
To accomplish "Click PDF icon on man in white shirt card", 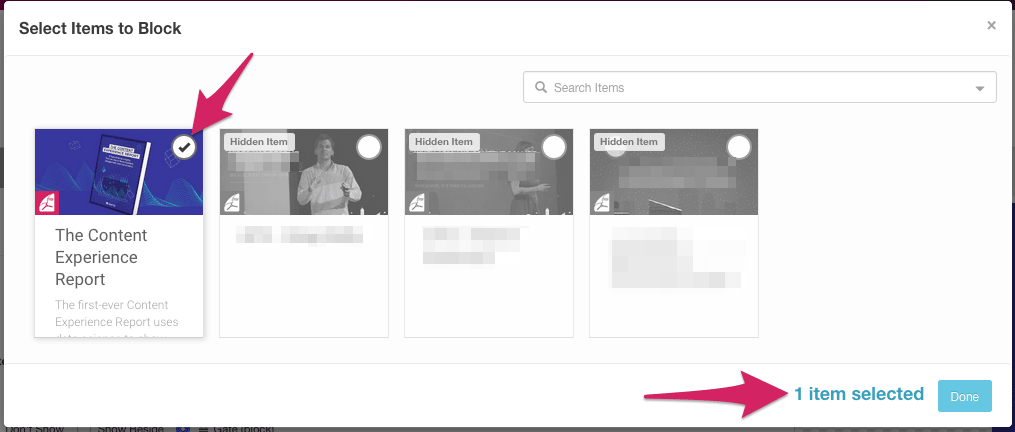I will click(x=232, y=205).
